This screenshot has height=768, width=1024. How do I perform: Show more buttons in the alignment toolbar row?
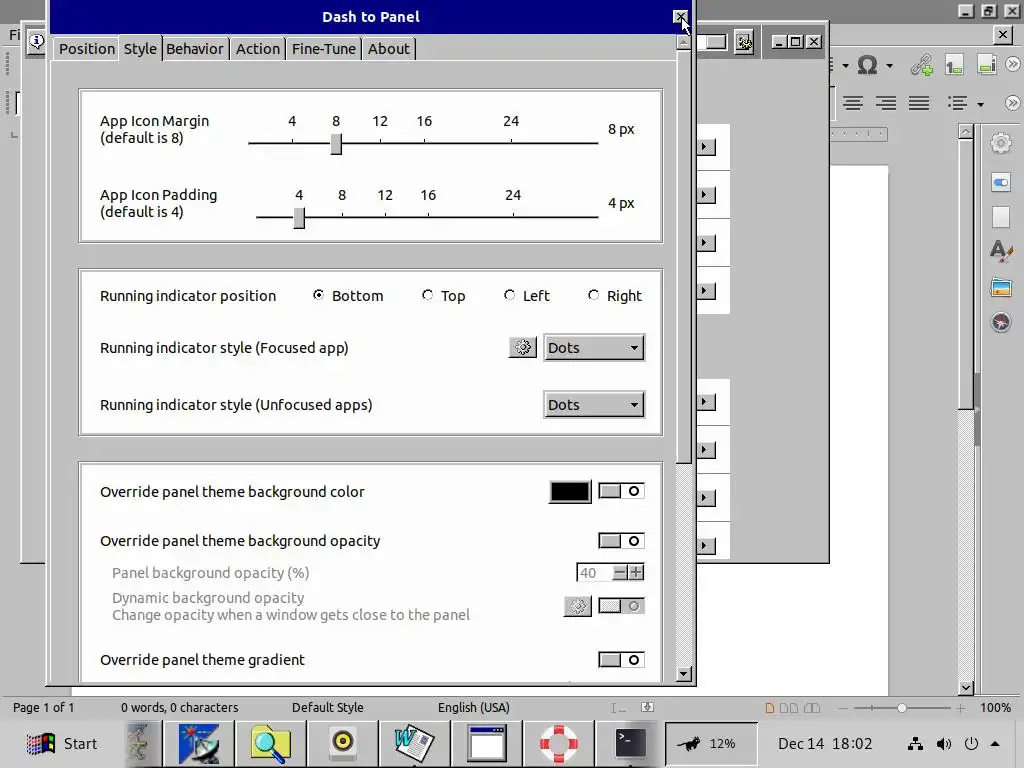coord(1012,103)
